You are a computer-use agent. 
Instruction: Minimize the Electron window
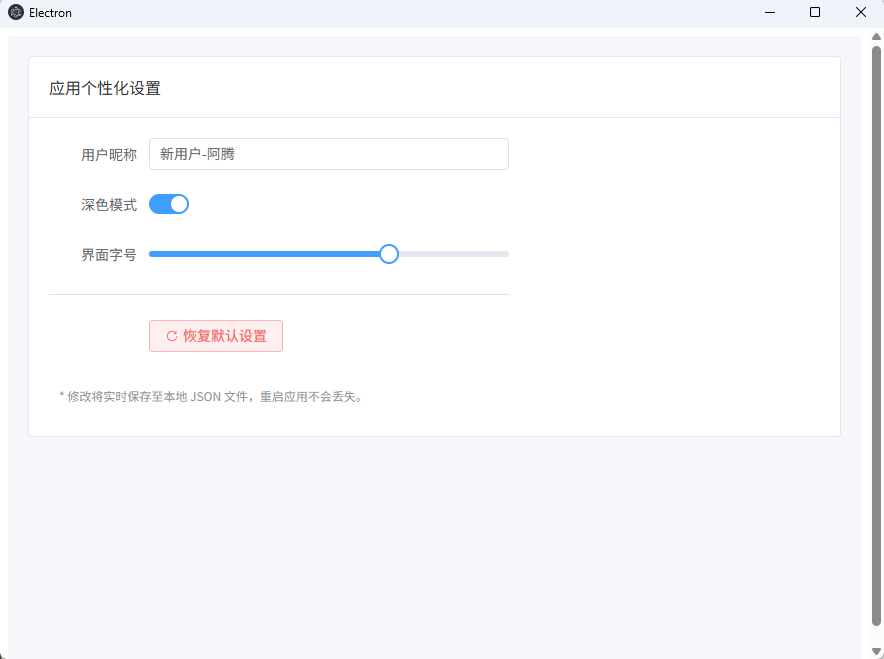(770, 13)
